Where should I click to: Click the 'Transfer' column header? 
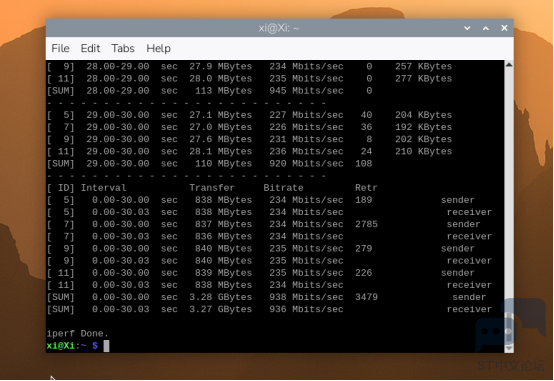pyautogui.click(x=212, y=188)
